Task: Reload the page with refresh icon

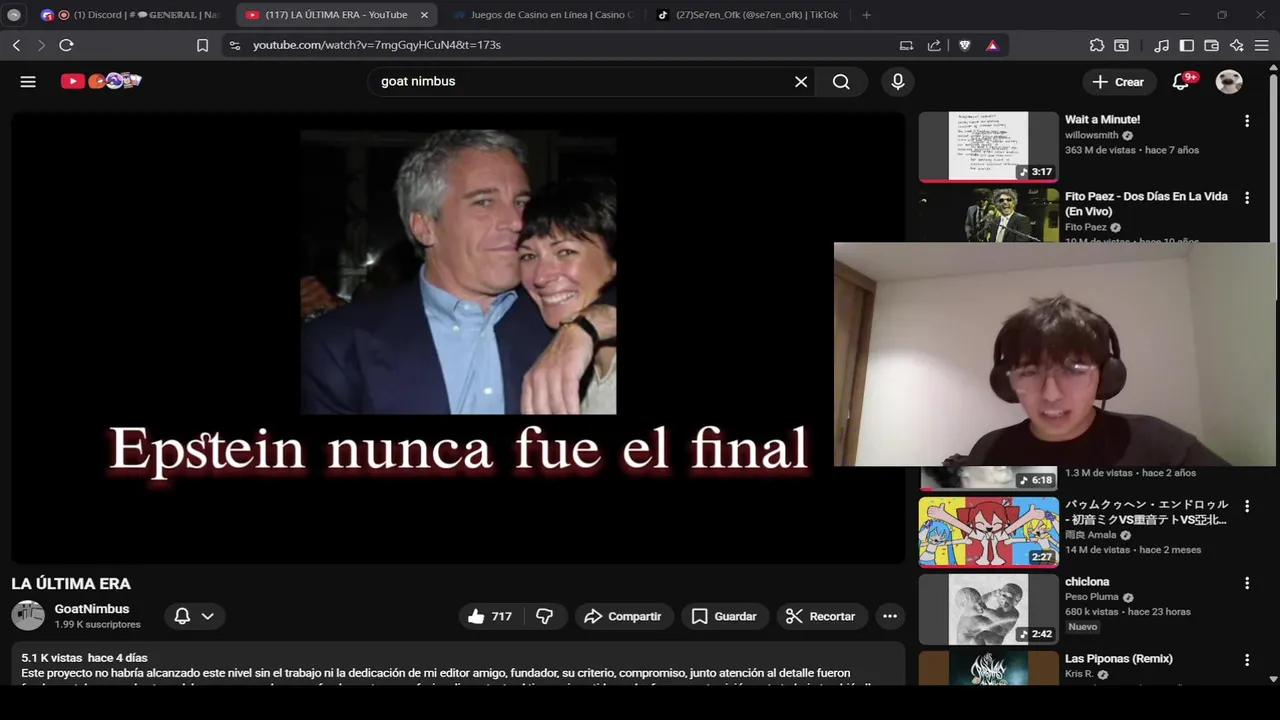Action: coord(66,45)
